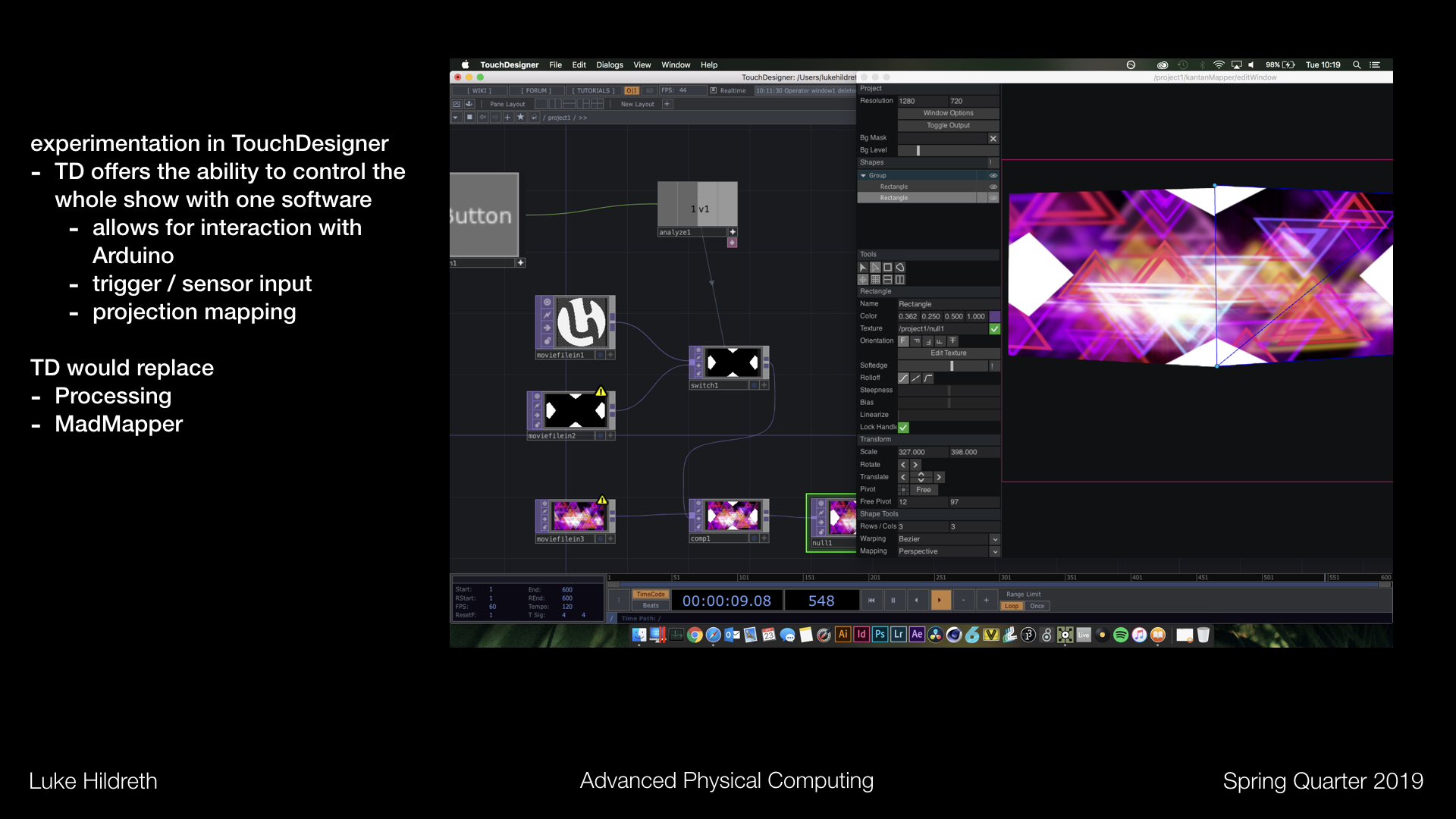Open the Window menu
The height and width of the screenshot is (819, 1456).
point(675,65)
